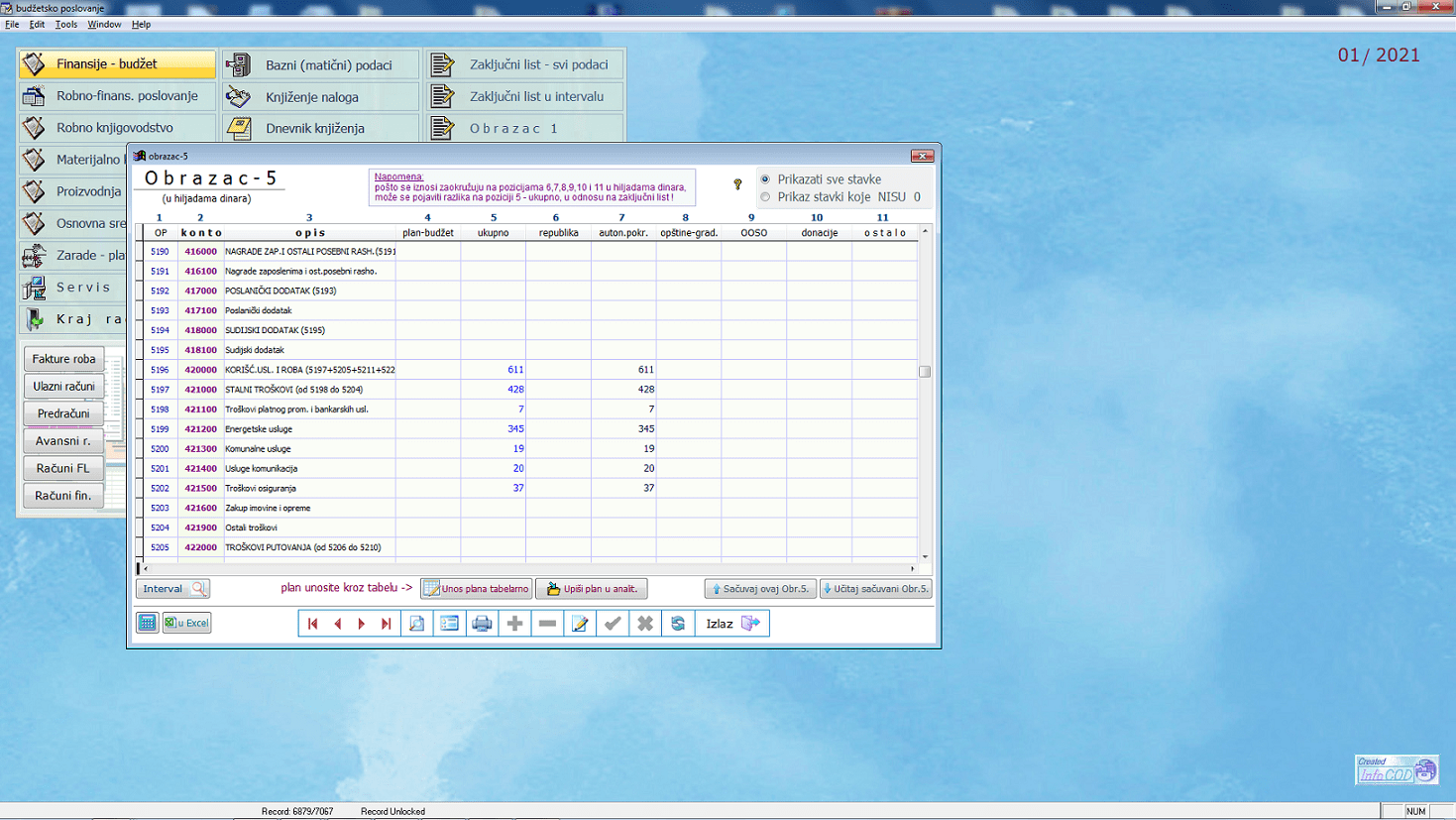Viewport: 1456px width, 820px height.
Task: Select row OP 5202 Troškovi osiguranja
Action: (528, 488)
